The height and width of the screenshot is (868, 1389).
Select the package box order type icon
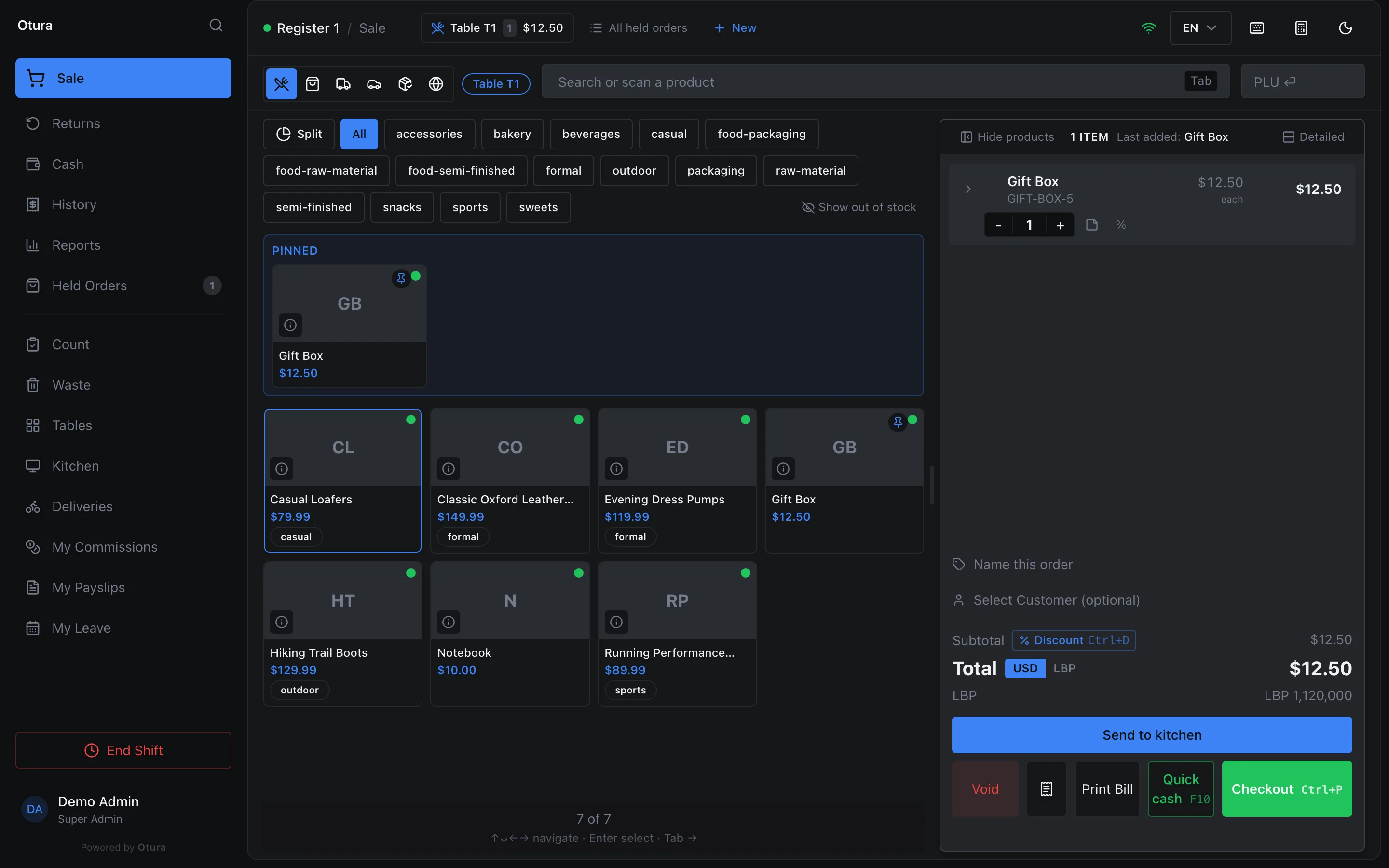pos(405,84)
